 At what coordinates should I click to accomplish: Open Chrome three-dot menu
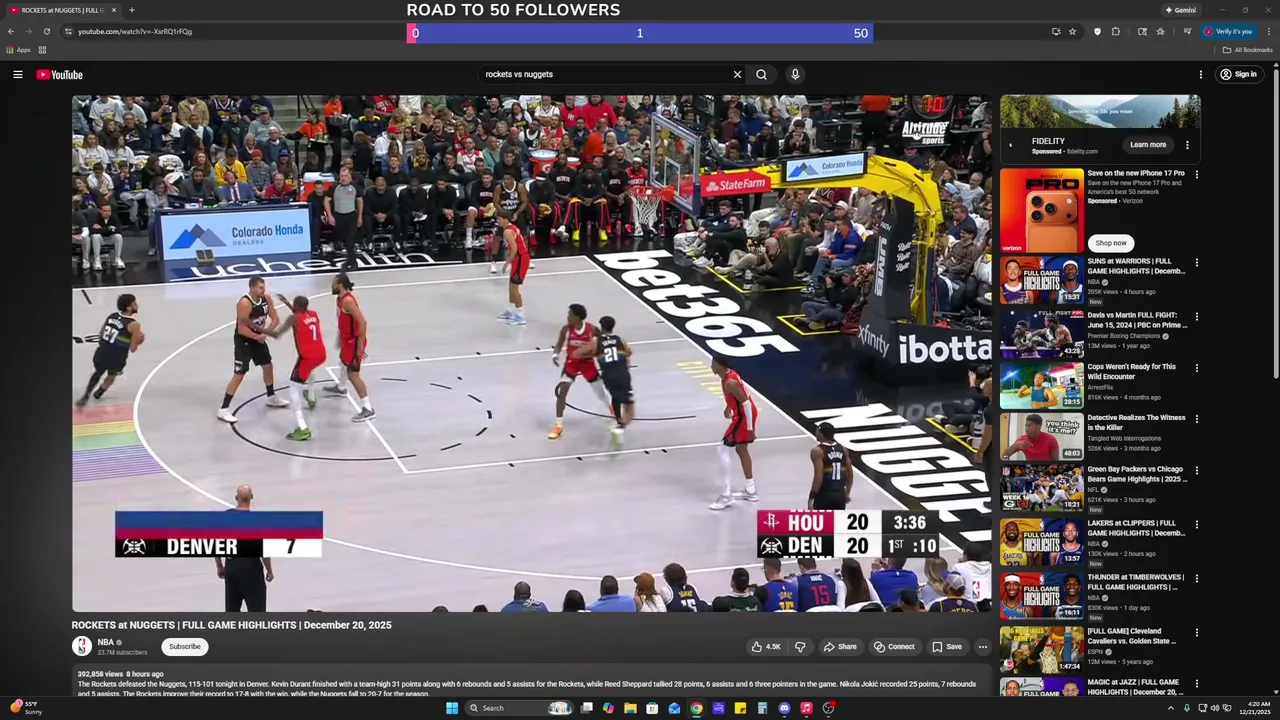[1268, 31]
